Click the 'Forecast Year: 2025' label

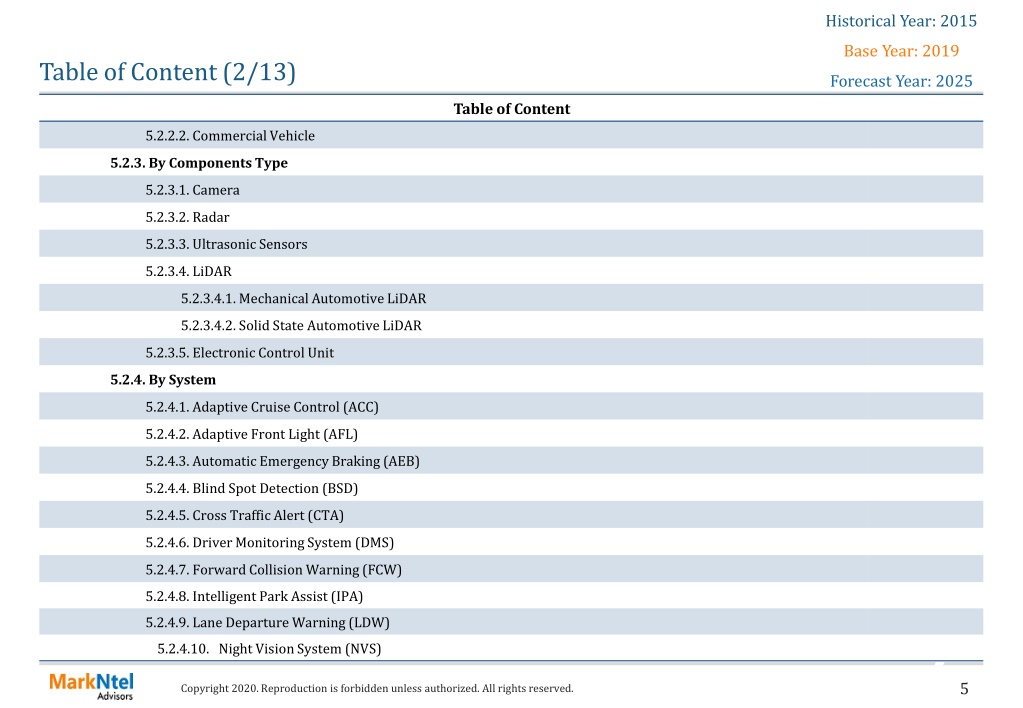(901, 81)
